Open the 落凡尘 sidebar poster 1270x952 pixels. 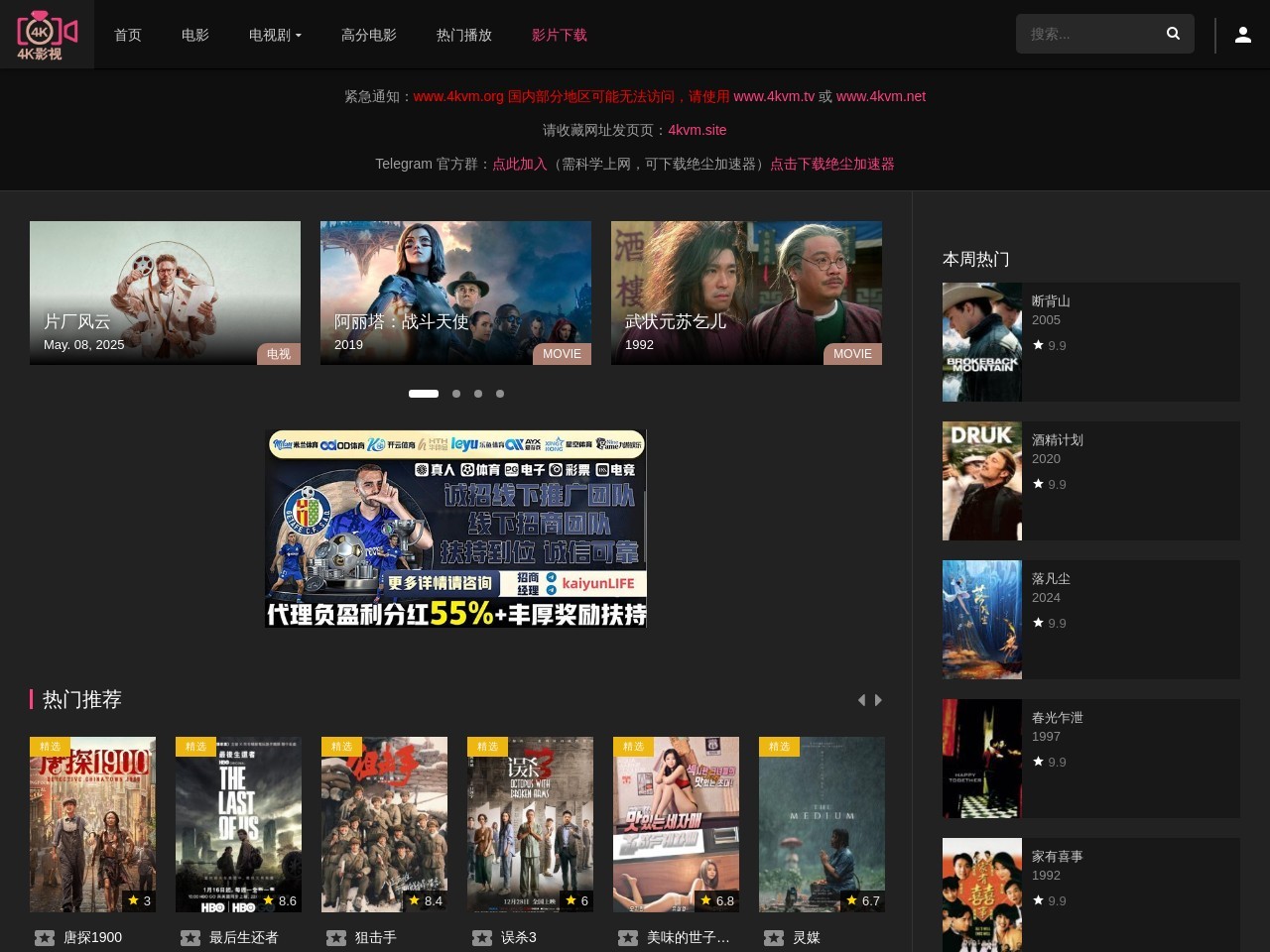pos(982,620)
